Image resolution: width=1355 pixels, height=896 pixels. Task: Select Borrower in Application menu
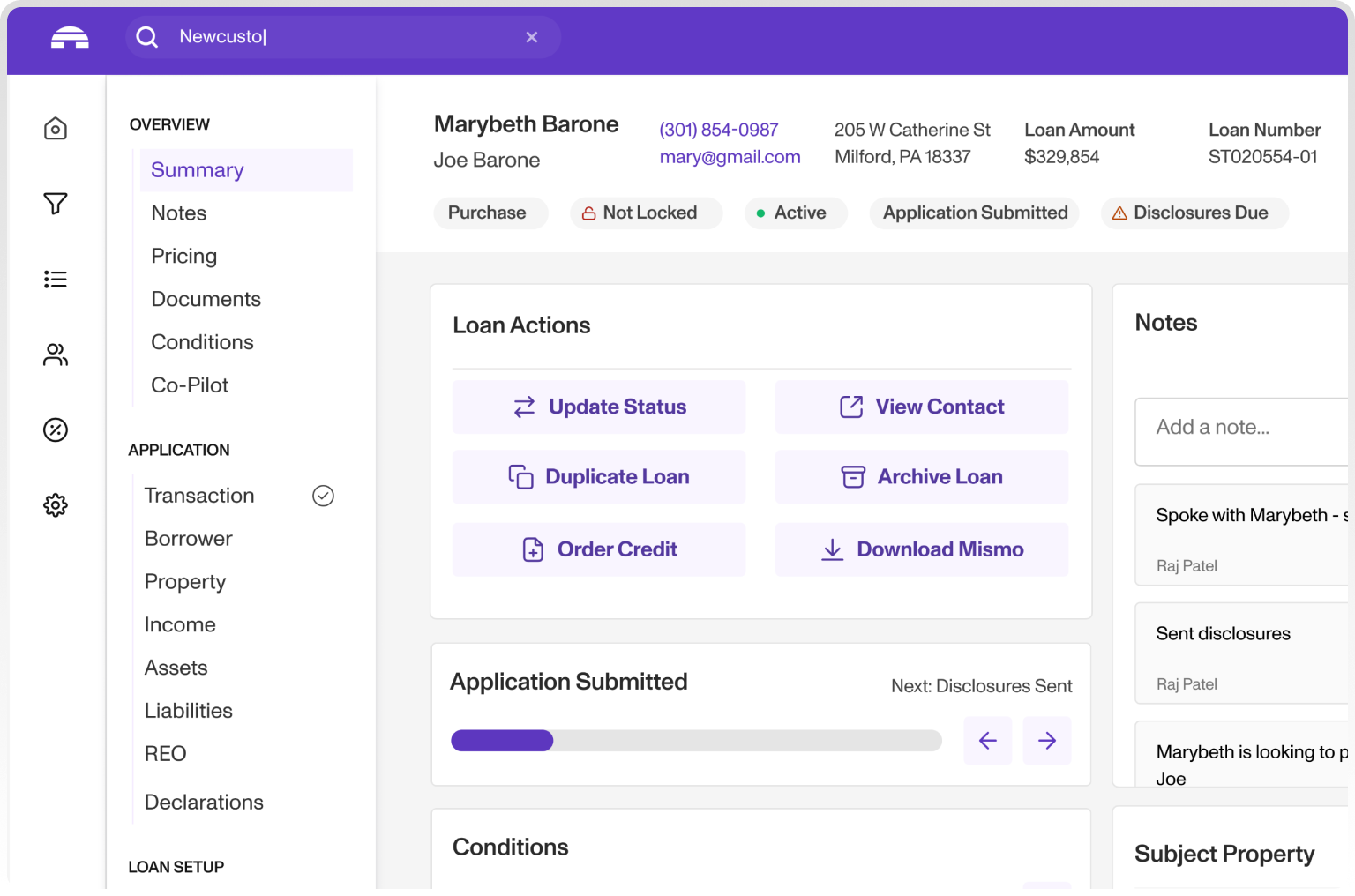click(x=188, y=539)
